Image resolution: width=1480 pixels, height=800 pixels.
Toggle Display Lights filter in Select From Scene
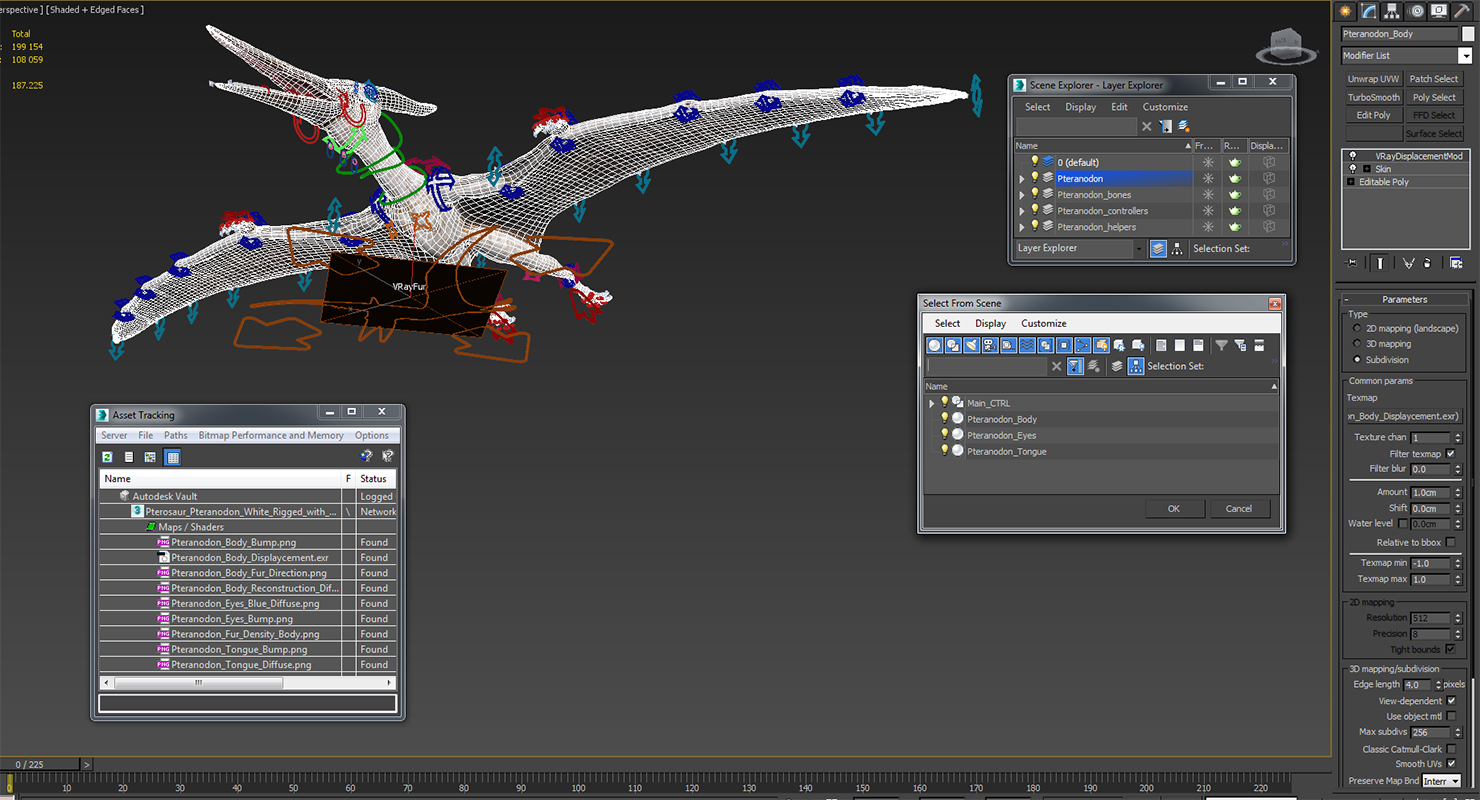pos(971,345)
